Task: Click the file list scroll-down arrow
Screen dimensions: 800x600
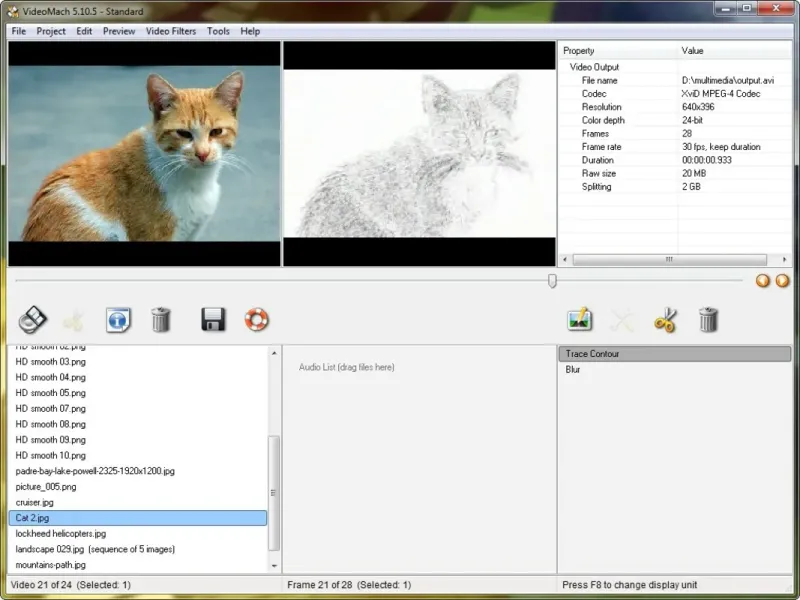Action: tap(275, 566)
